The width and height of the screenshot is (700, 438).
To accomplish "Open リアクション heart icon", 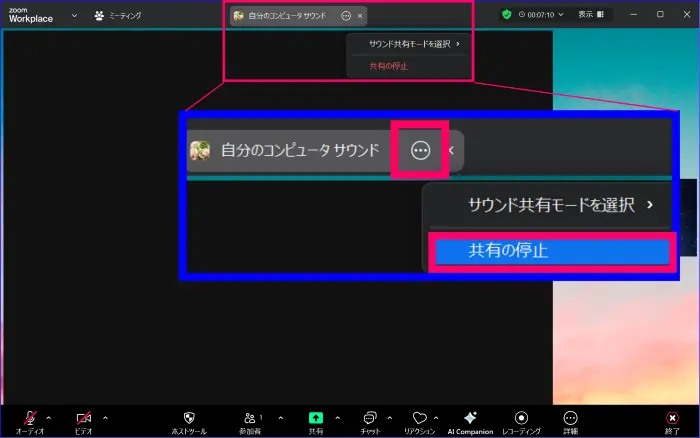I will (419, 418).
